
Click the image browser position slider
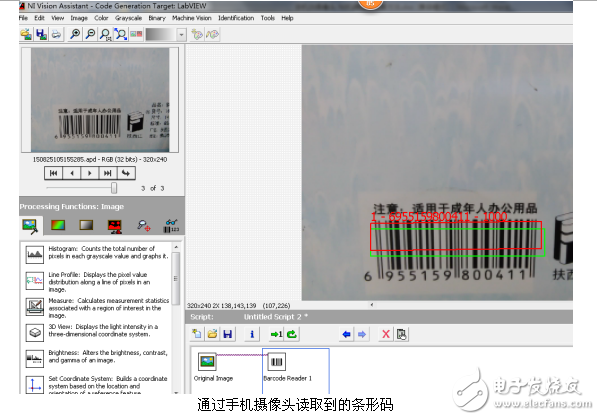113,187
